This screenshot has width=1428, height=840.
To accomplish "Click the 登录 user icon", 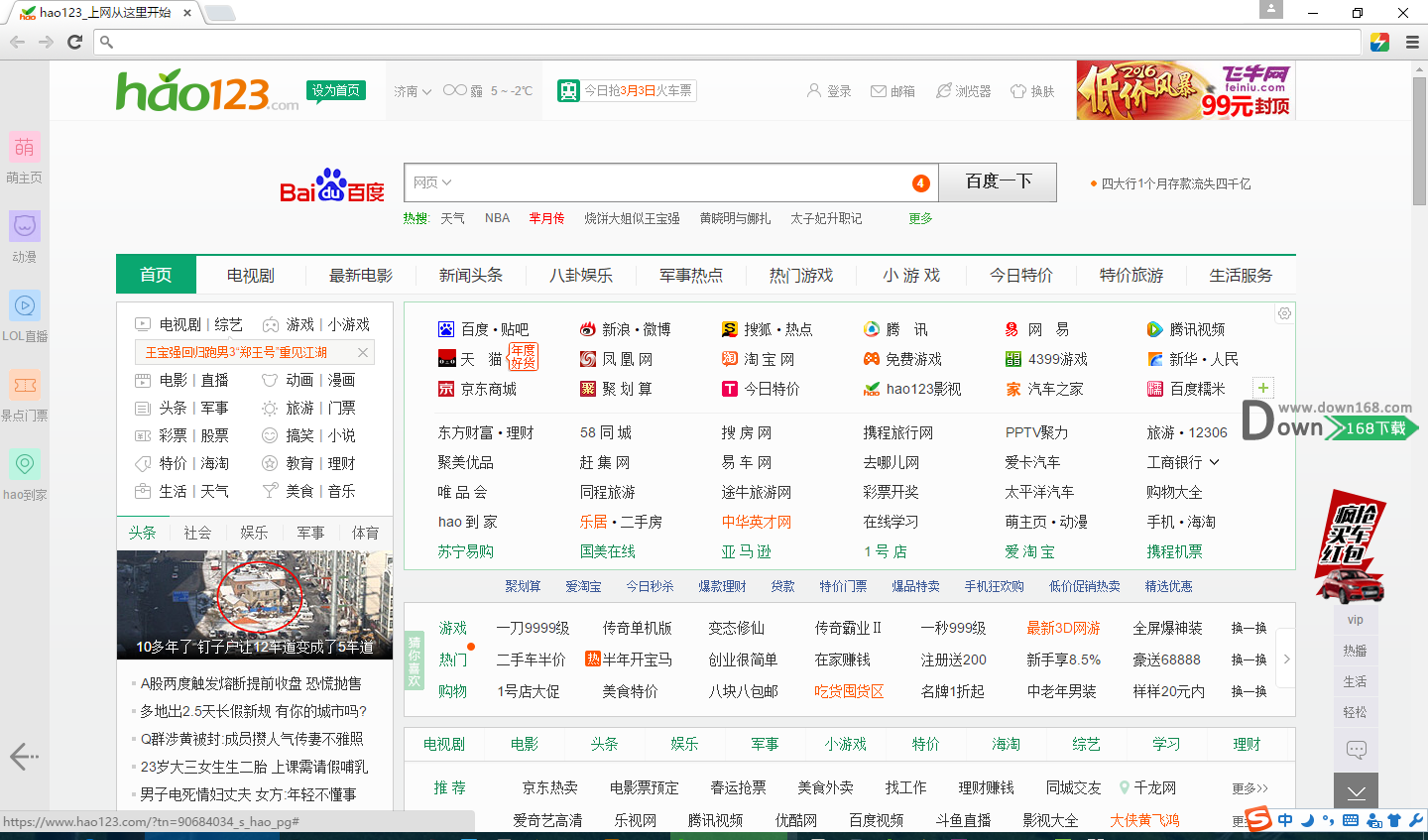I will tap(814, 90).
